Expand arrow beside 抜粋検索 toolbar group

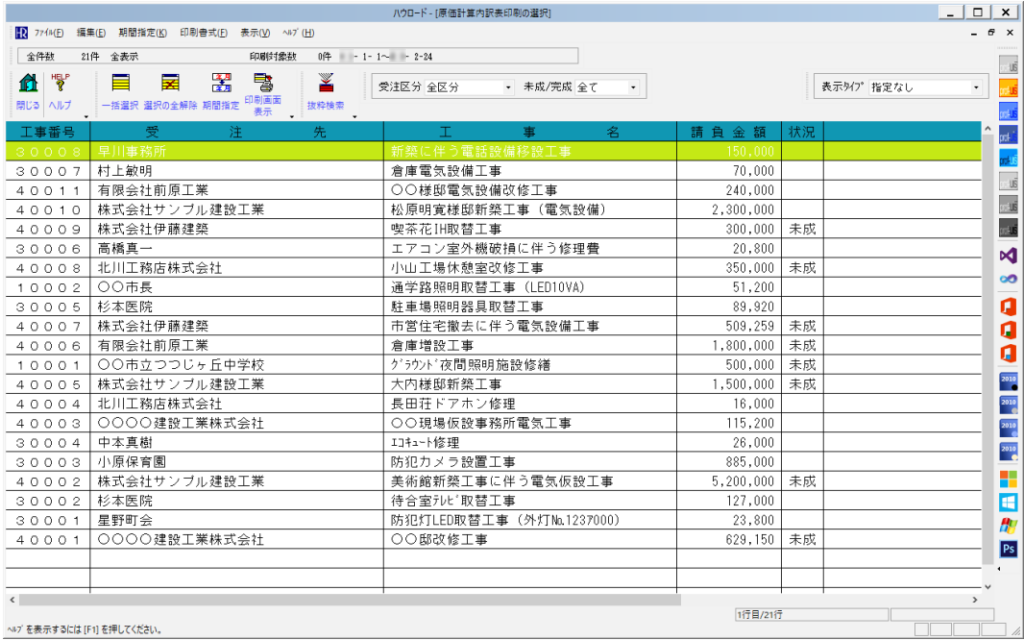click(354, 116)
